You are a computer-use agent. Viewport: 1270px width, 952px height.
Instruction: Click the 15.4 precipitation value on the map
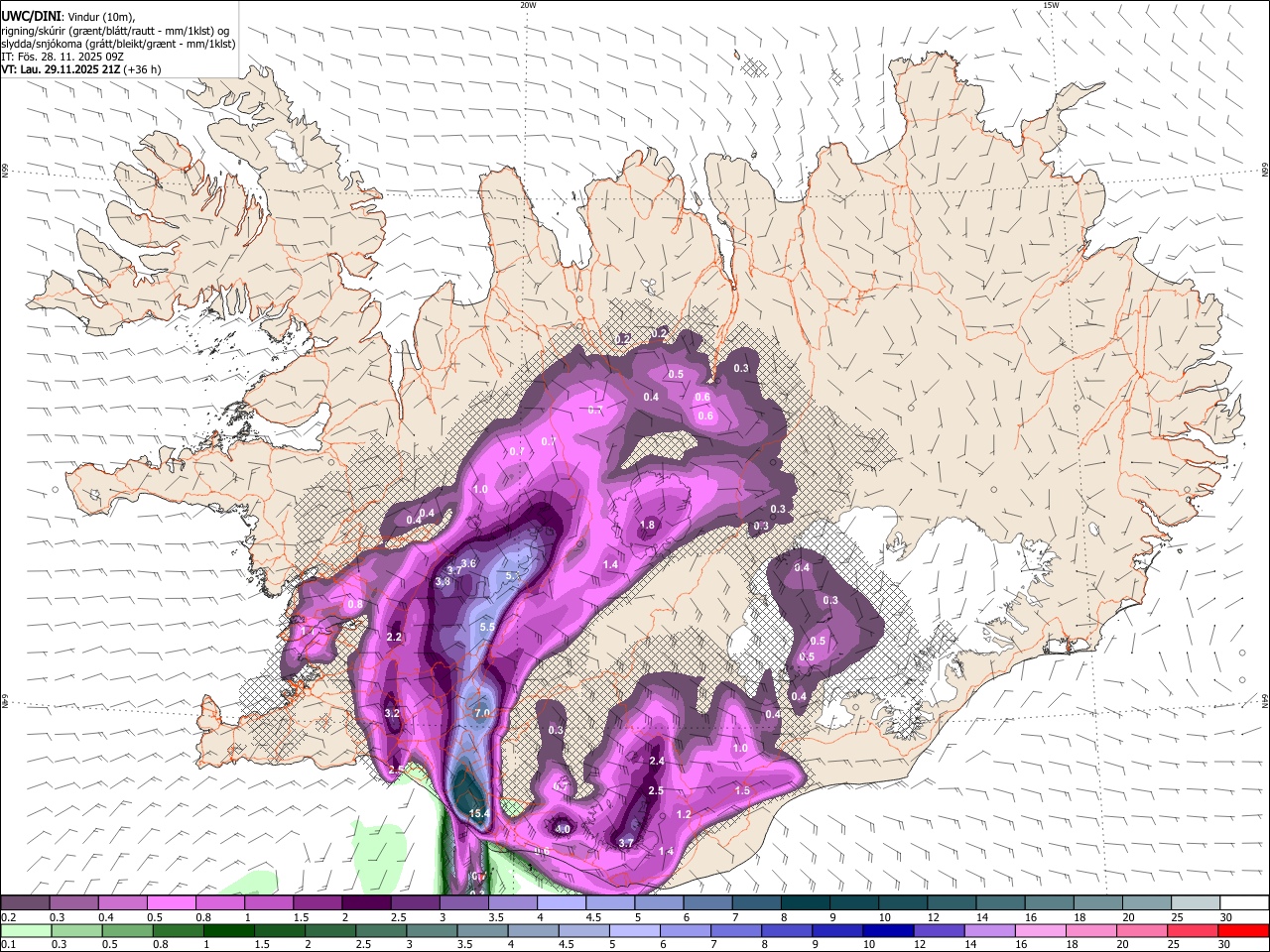coord(480,813)
